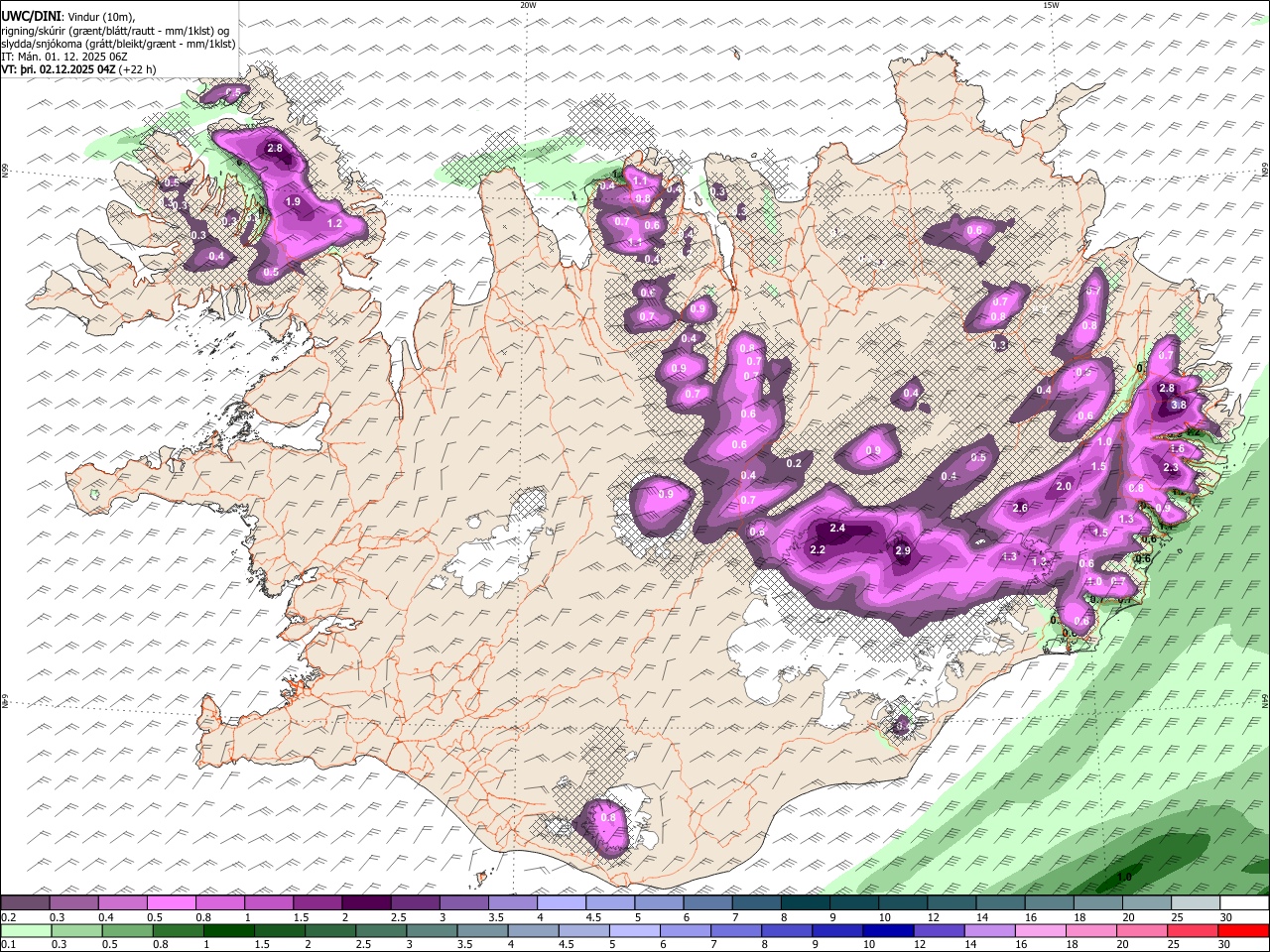1270x952 pixels.
Task: Click the bright pink swatch between upper 0.5 and 0.8
Action: (171, 902)
